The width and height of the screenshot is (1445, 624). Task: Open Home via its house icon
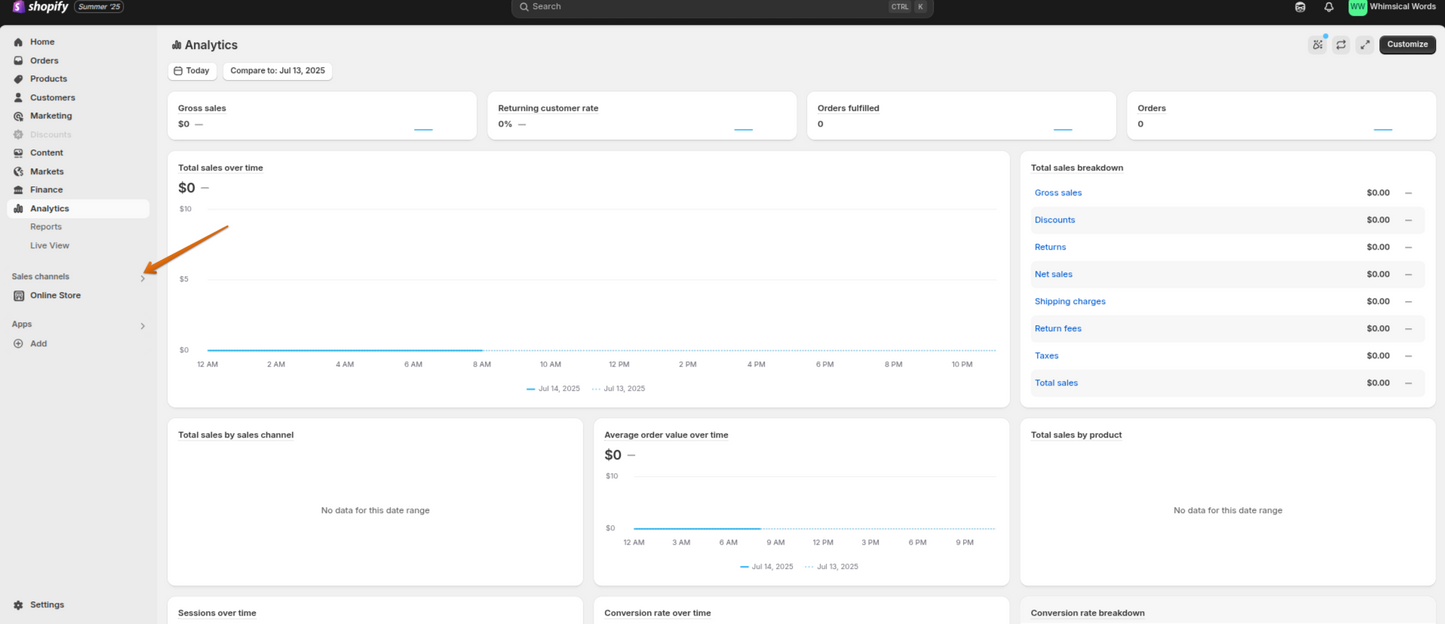[18, 42]
